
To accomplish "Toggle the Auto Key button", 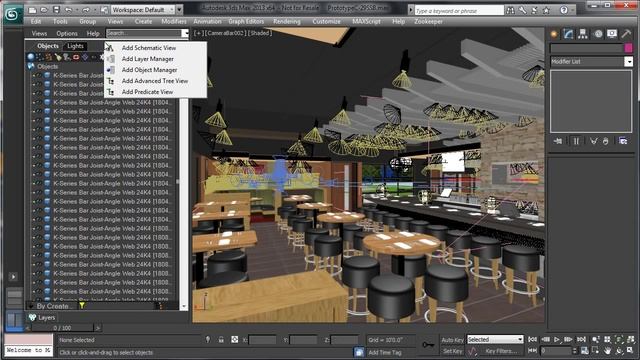I will (x=452, y=340).
